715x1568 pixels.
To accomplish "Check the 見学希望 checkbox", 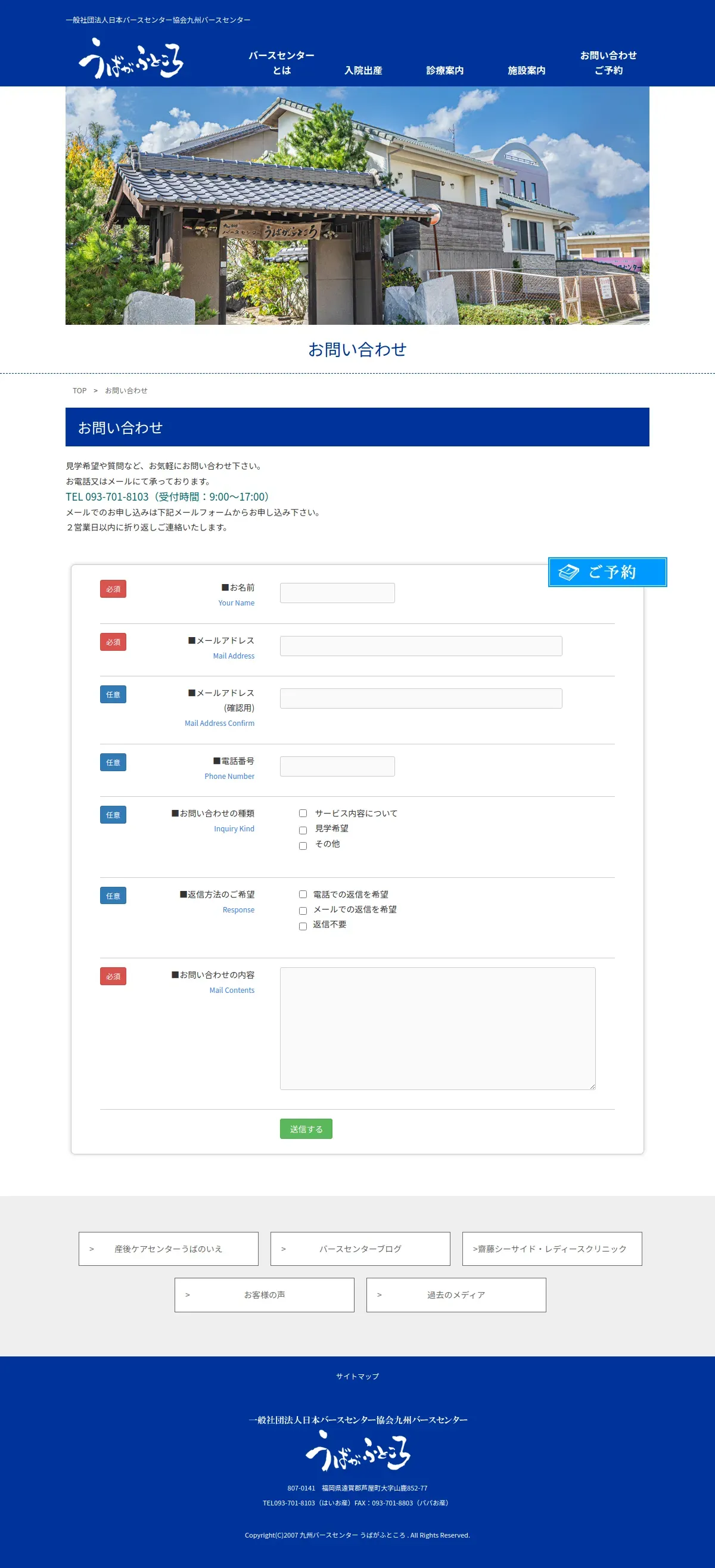I will click(x=303, y=830).
